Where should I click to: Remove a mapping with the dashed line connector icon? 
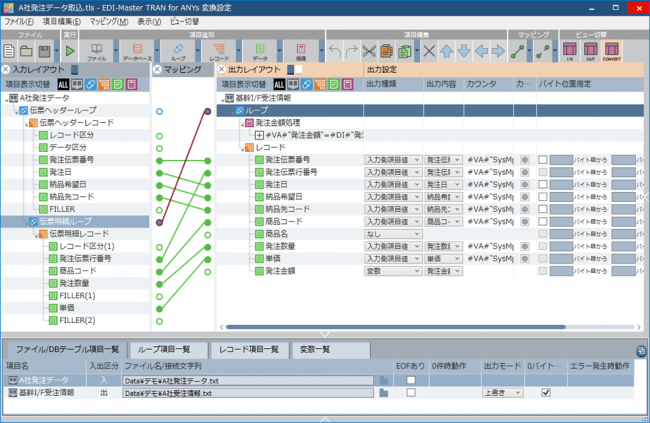(x=543, y=51)
